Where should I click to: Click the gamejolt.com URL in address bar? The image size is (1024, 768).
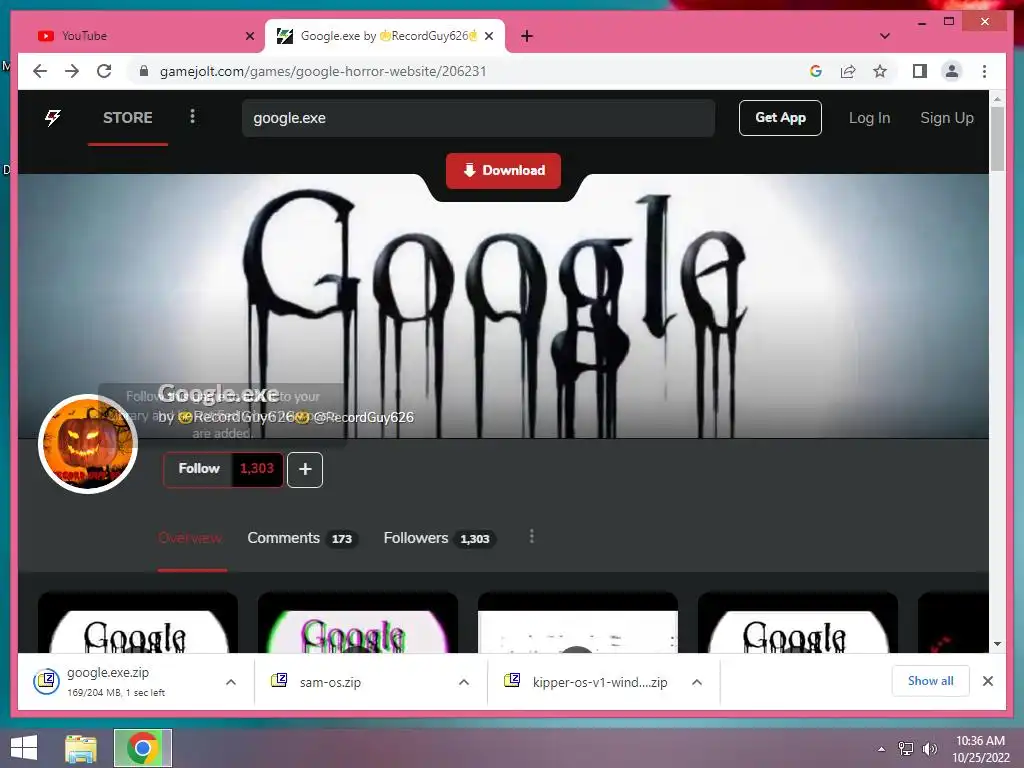coord(323,71)
